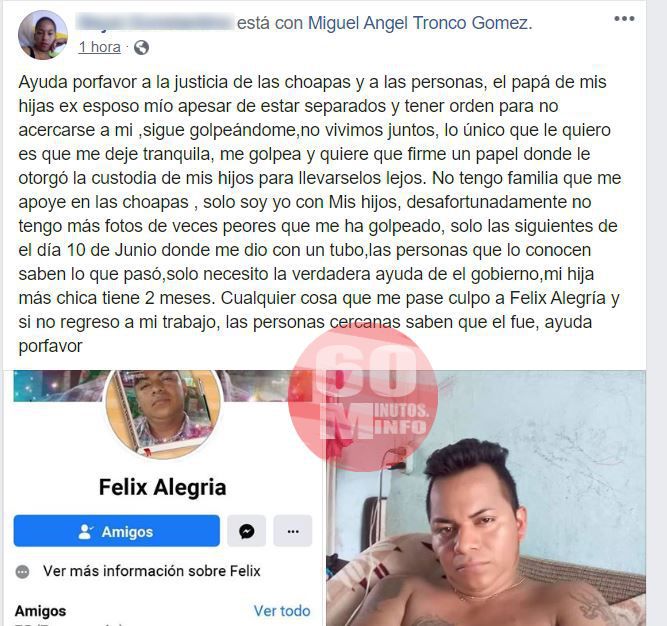
Task: Open the 1 hora timestamp link
Action: pos(100,47)
